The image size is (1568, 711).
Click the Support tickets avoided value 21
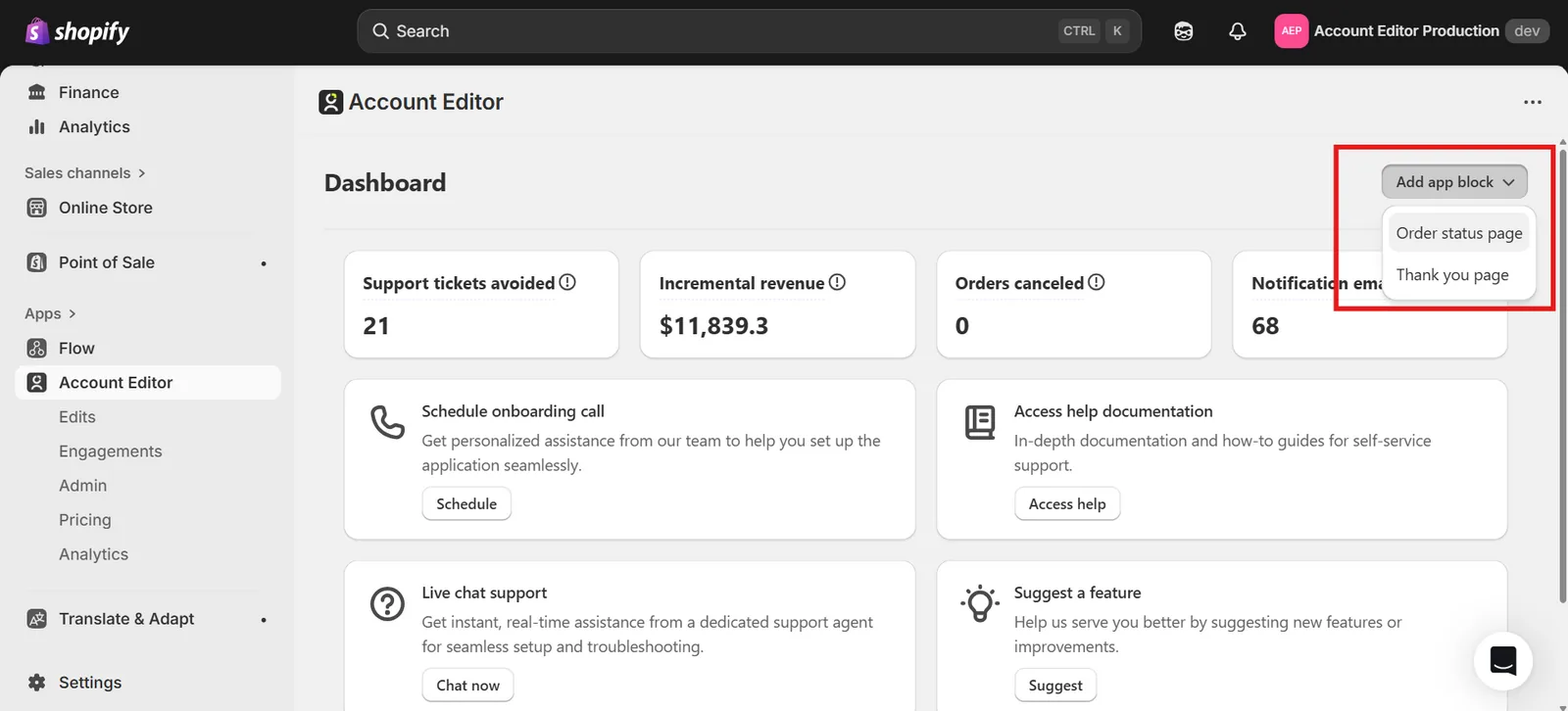coord(376,326)
